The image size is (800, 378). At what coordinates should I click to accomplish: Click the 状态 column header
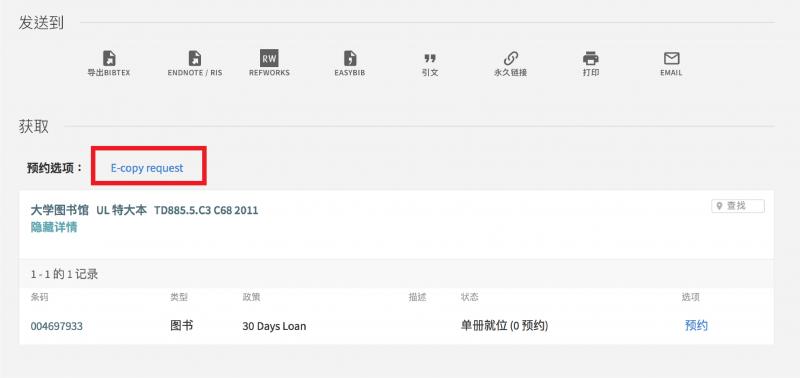tap(469, 297)
